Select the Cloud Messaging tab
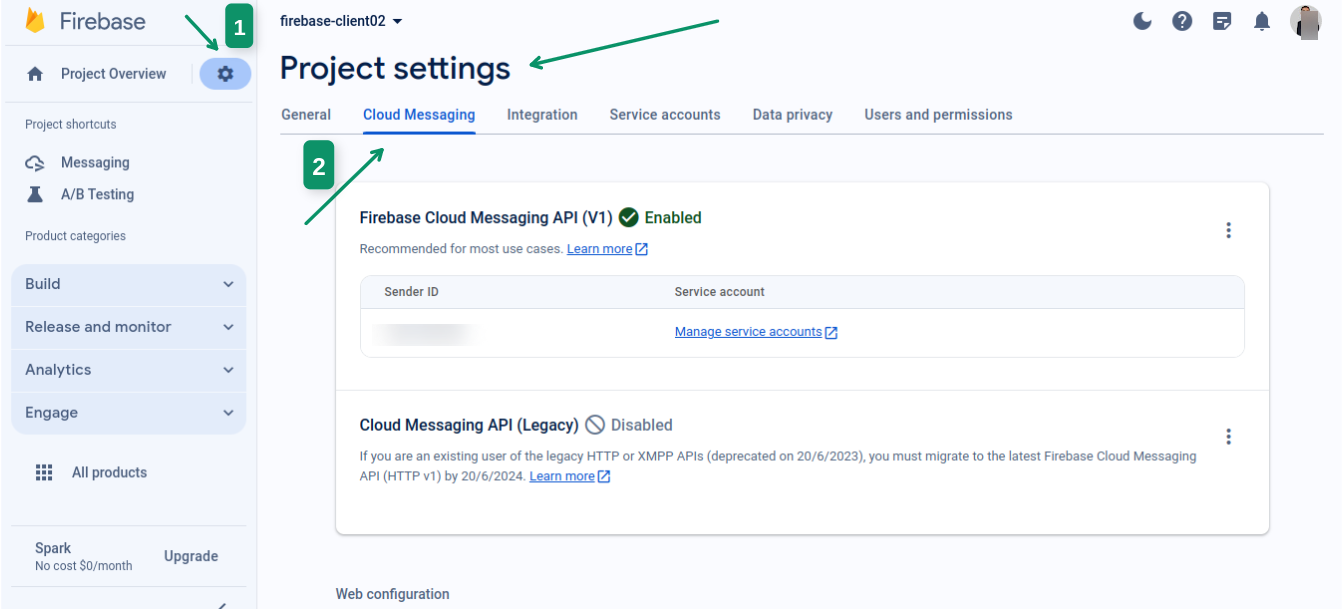Image resolution: width=1343 pixels, height=609 pixels. point(419,115)
